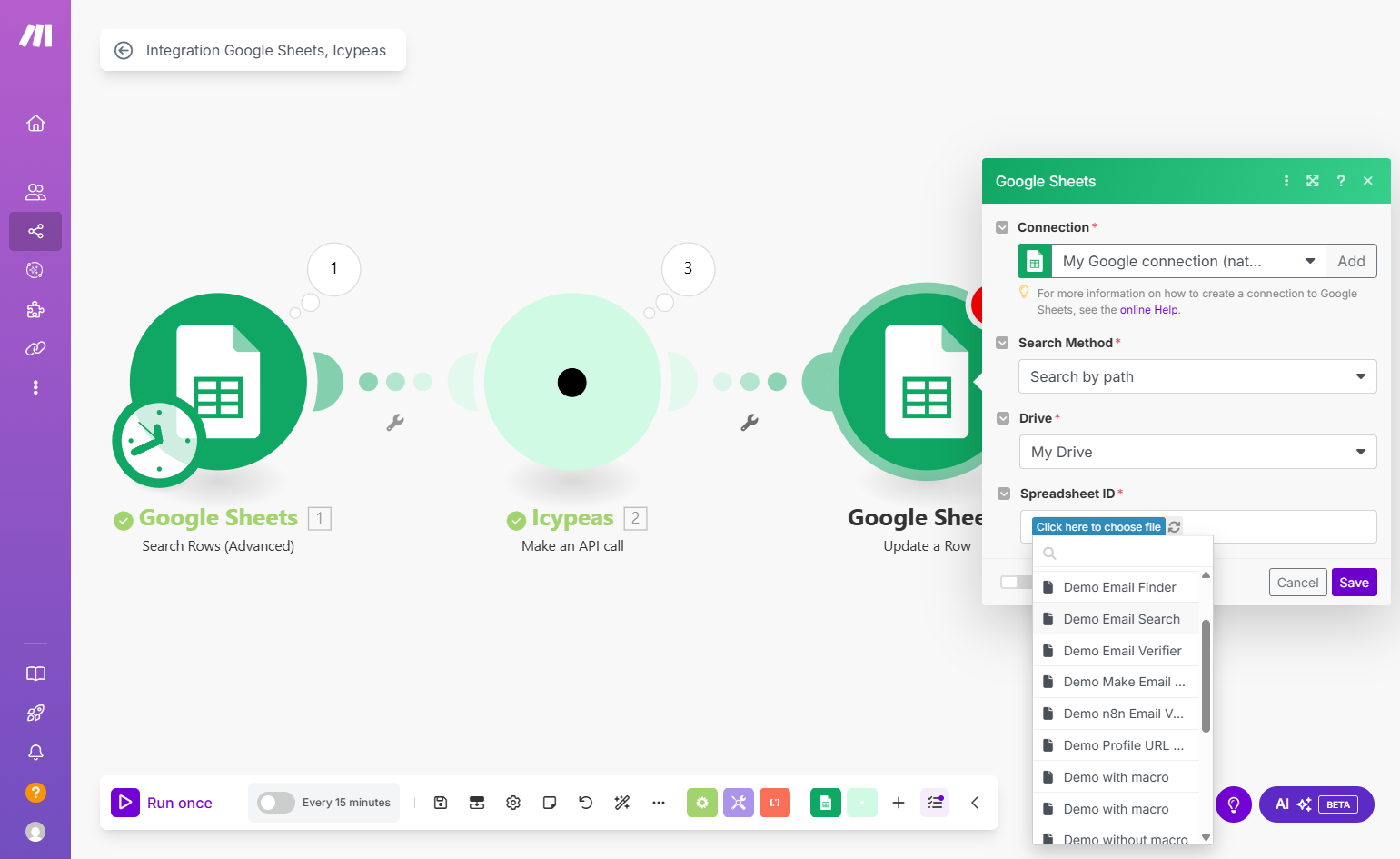Open the checklist icon in bottom toolbar
This screenshot has height=859, width=1400.
pos(935,803)
